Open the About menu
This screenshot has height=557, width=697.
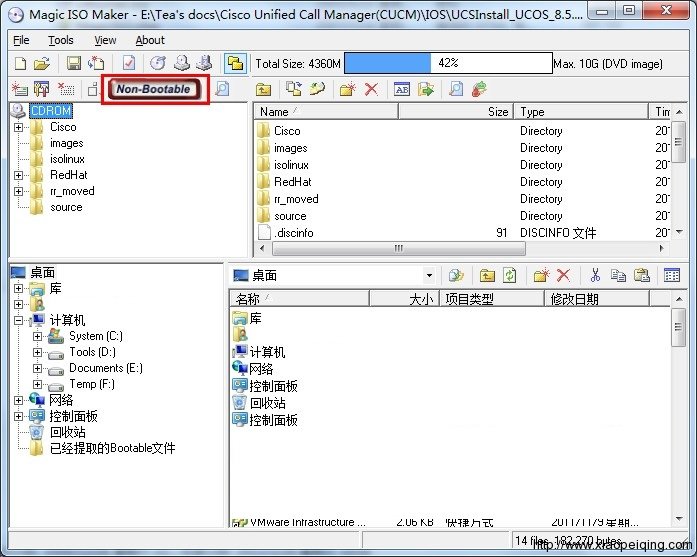point(150,40)
